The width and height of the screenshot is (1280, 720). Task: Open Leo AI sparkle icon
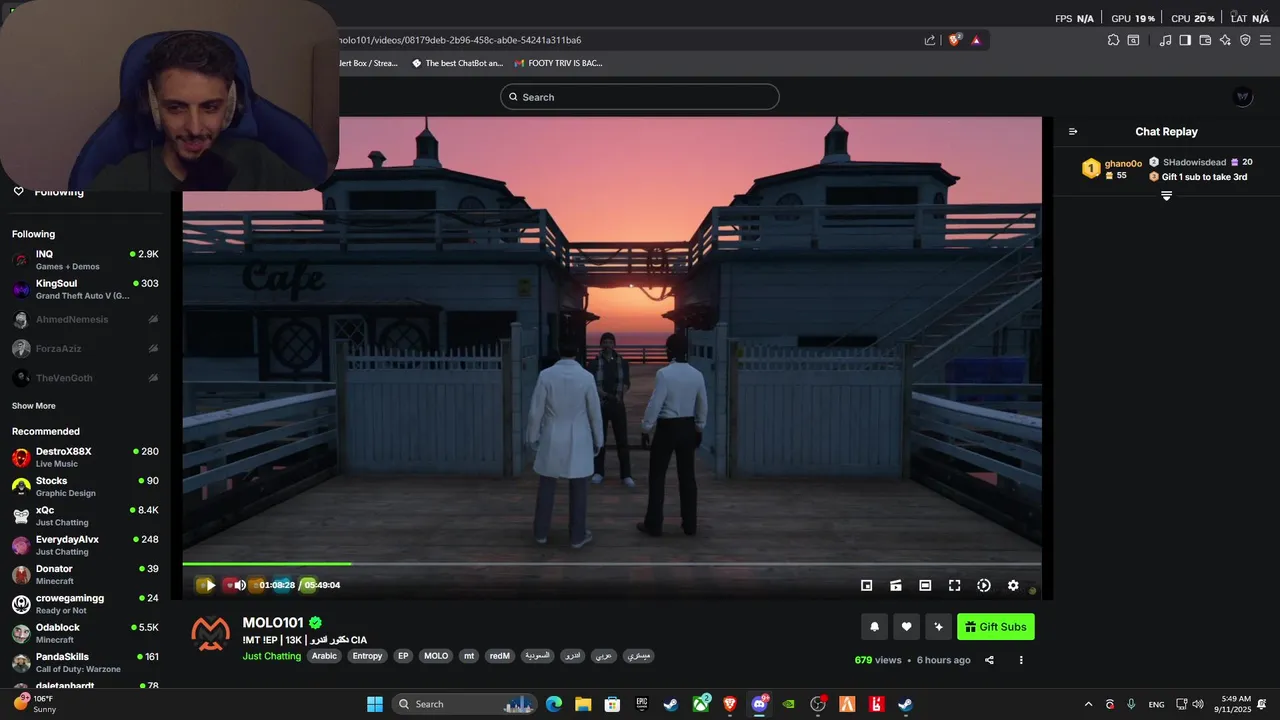point(1225,40)
